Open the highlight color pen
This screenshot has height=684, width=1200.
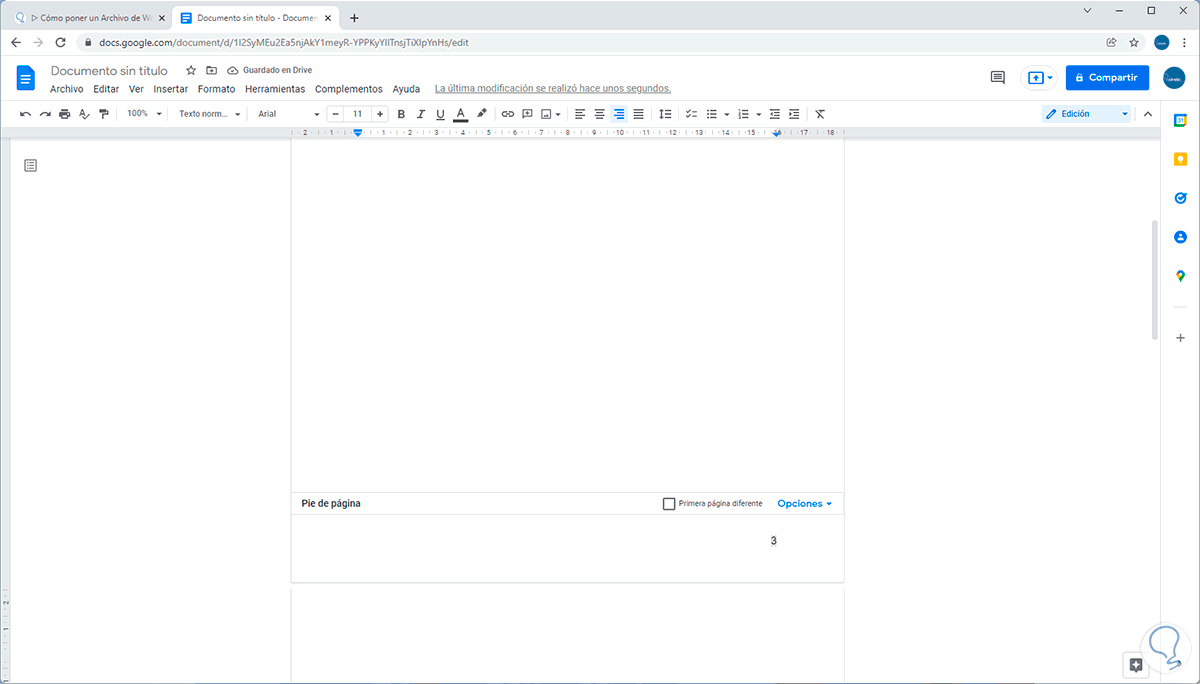[481, 114]
